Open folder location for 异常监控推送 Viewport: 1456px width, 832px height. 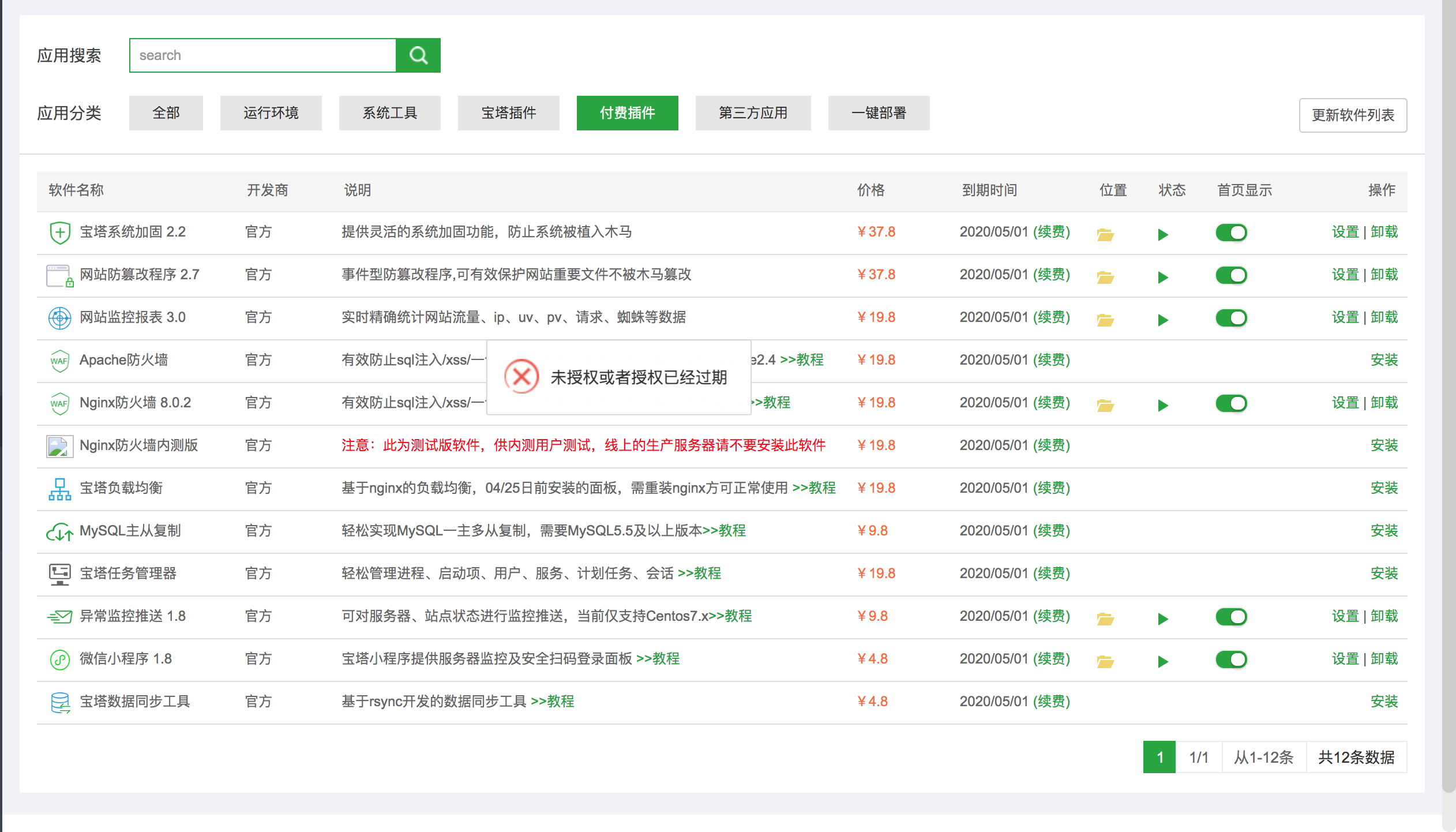(x=1105, y=619)
